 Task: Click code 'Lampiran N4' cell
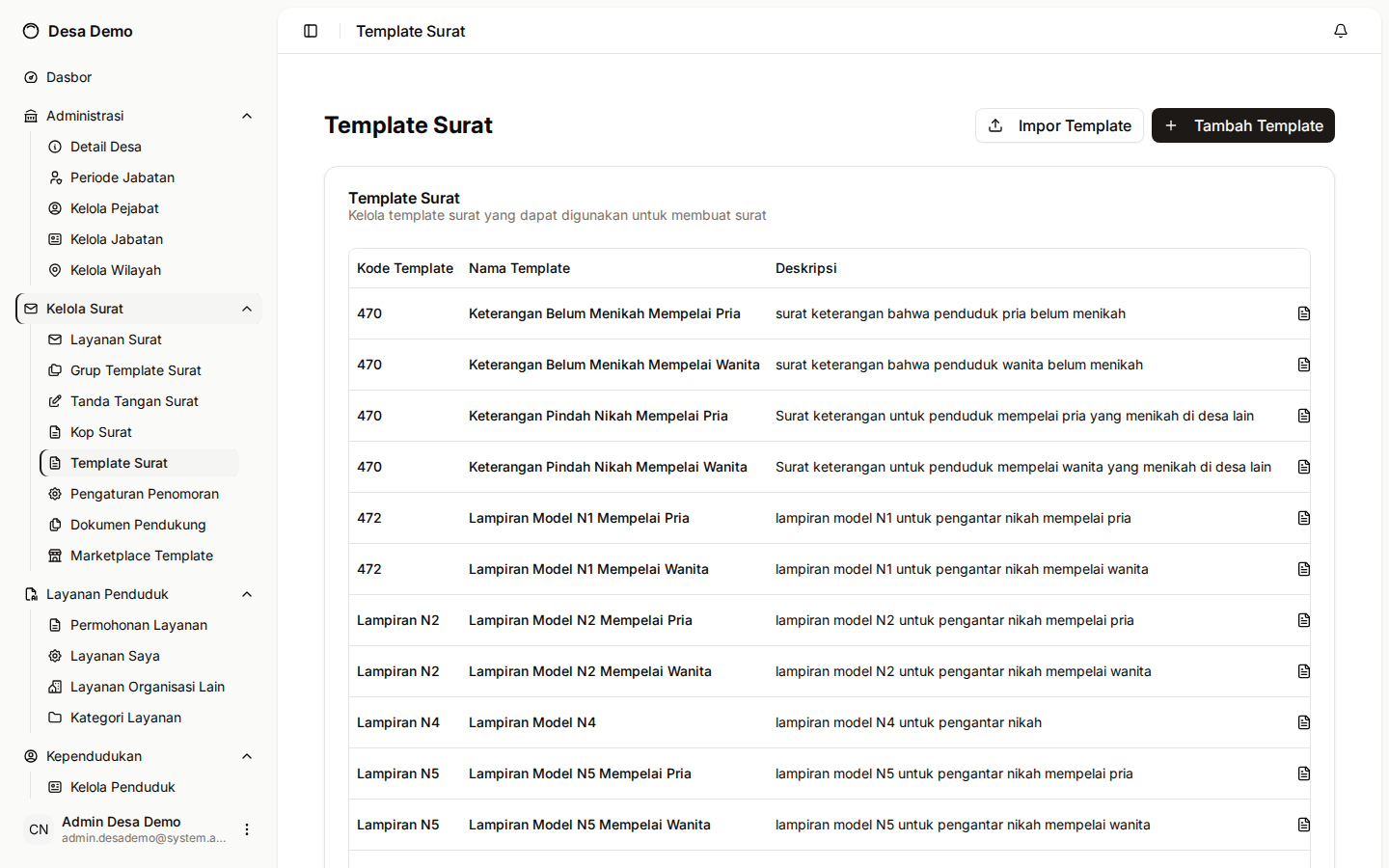(398, 722)
